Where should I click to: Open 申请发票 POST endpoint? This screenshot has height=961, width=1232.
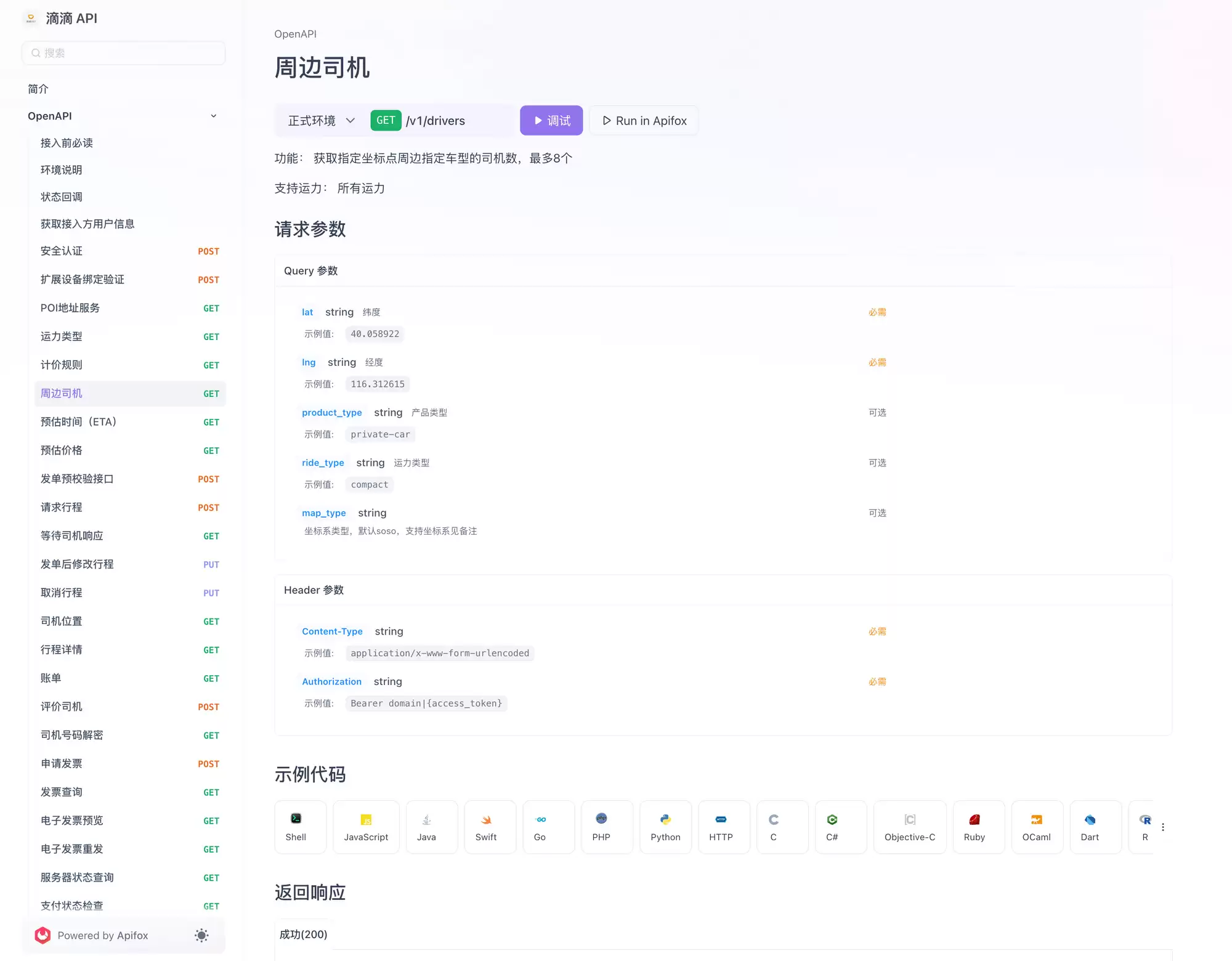[130, 764]
